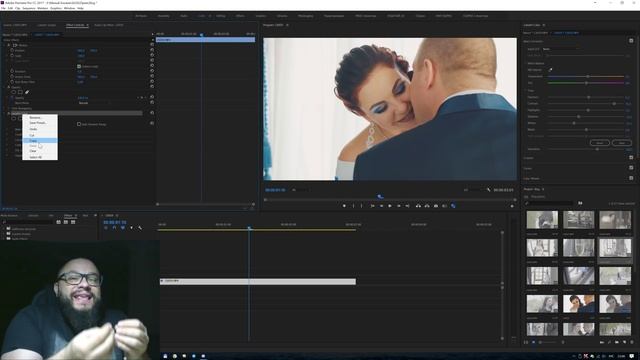Add a marker in the Program monitor
This screenshot has width=640, height=360.
point(344,206)
